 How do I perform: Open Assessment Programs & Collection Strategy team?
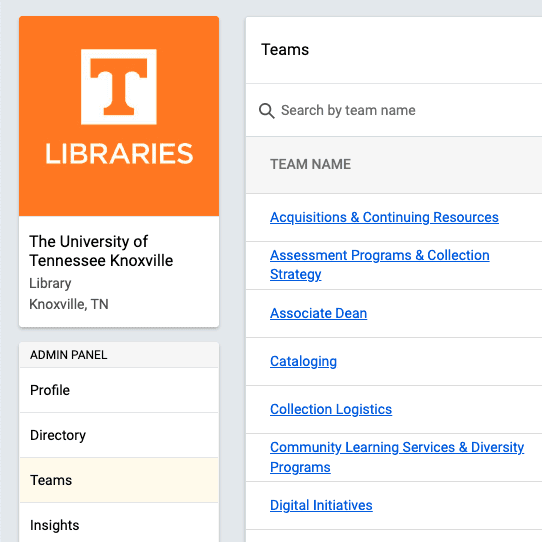click(380, 265)
